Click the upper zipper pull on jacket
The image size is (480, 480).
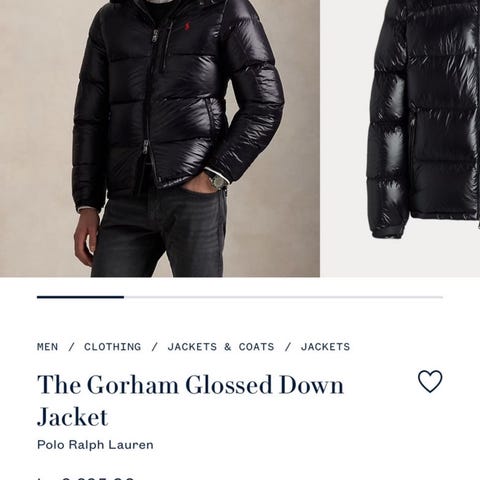[155, 37]
